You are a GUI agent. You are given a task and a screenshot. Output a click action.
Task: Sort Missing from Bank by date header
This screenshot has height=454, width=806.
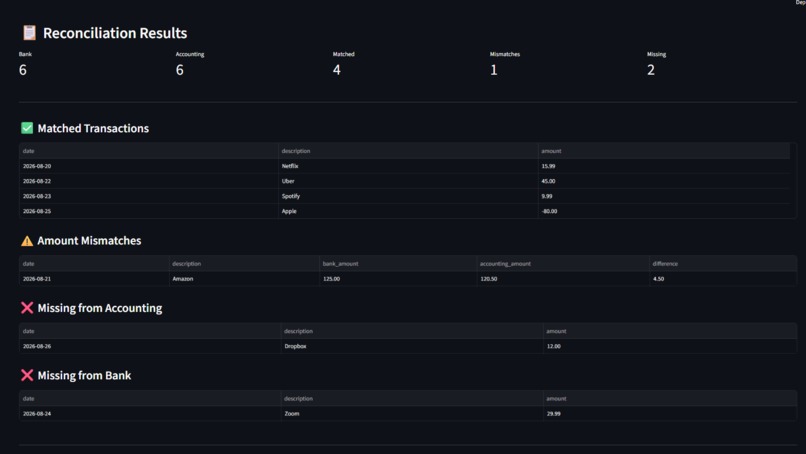[x=150, y=398]
